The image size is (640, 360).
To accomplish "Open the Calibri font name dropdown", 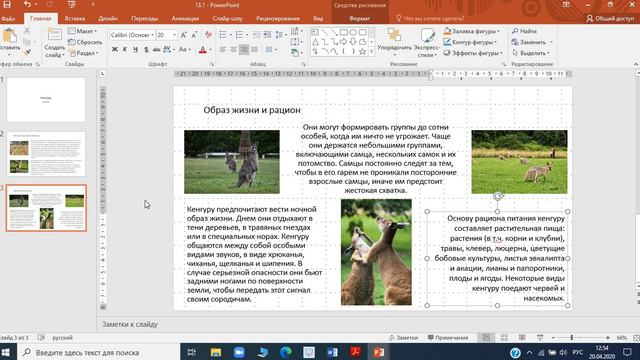I will point(153,35).
